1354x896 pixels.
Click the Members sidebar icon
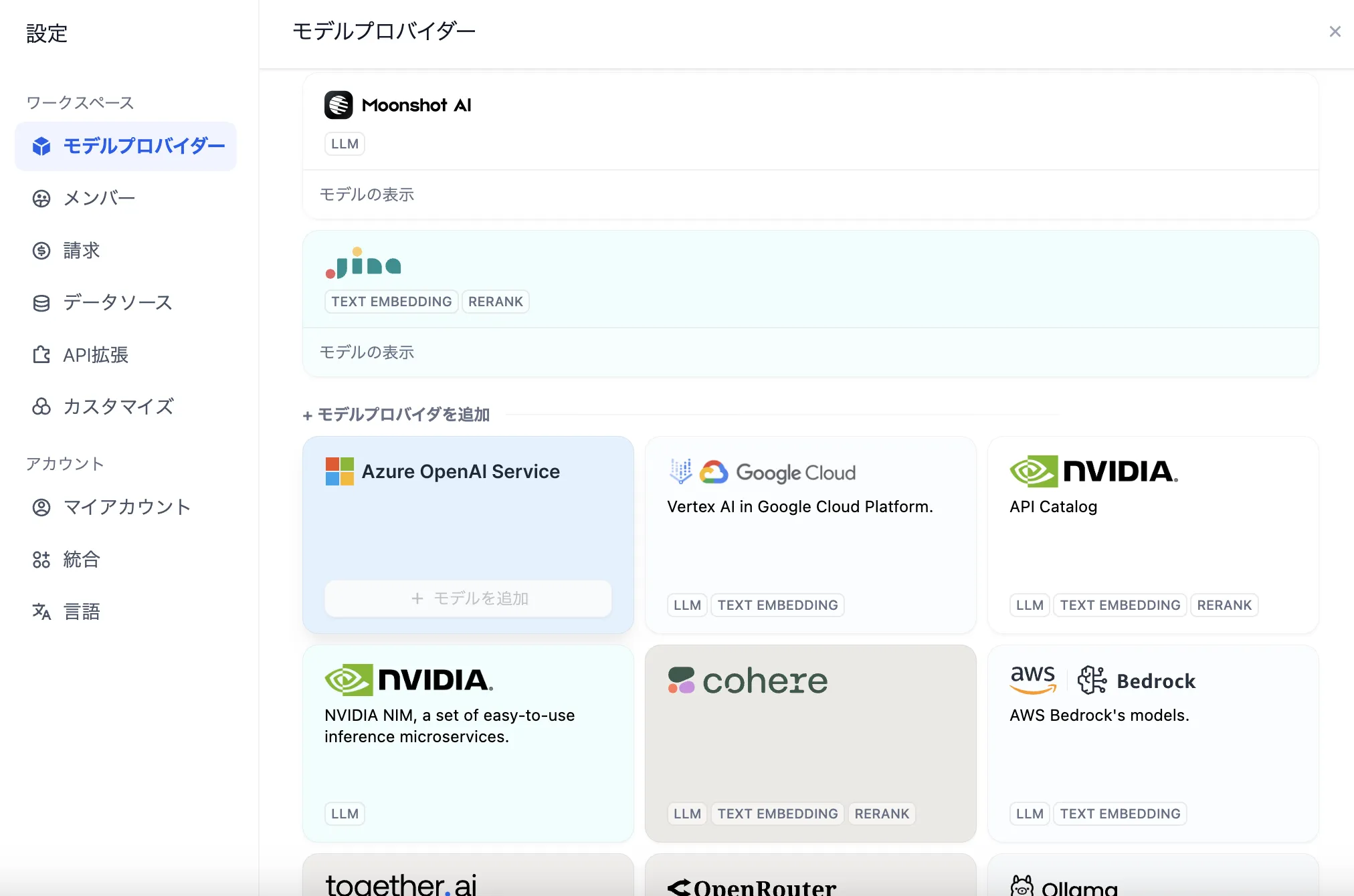tap(41, 199)
